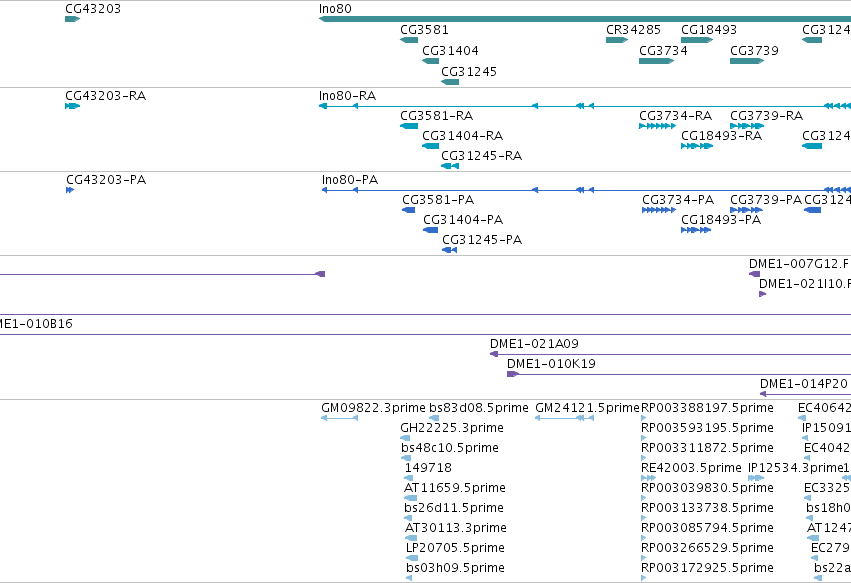851x583 pixels.
Task: Open the CG18493-PA protein label
Action: click(x=721, y=220)
